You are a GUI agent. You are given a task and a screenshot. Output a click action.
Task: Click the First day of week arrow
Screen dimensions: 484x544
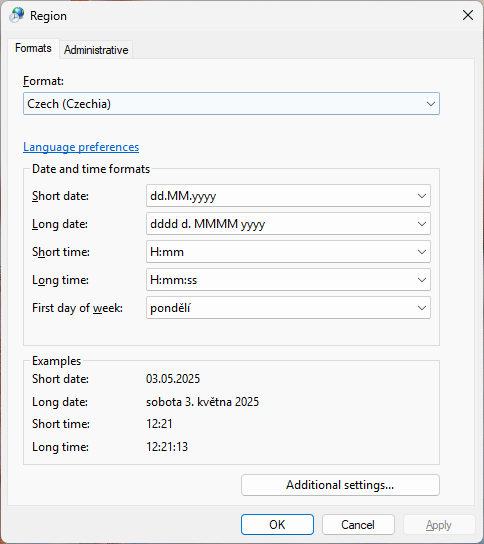pyautogui.click(x=422, y=308)
